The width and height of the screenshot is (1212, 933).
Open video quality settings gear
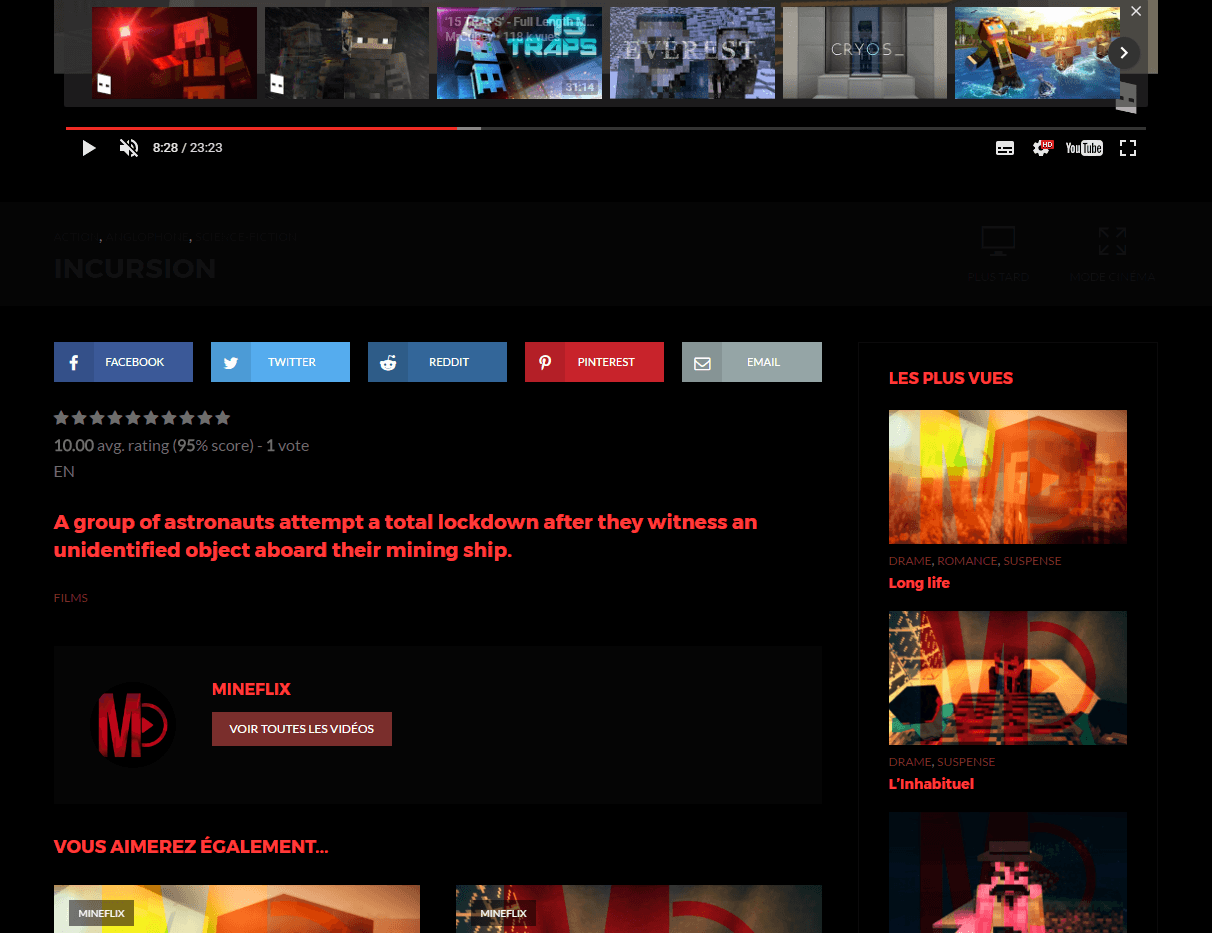tap(1042, 148)
